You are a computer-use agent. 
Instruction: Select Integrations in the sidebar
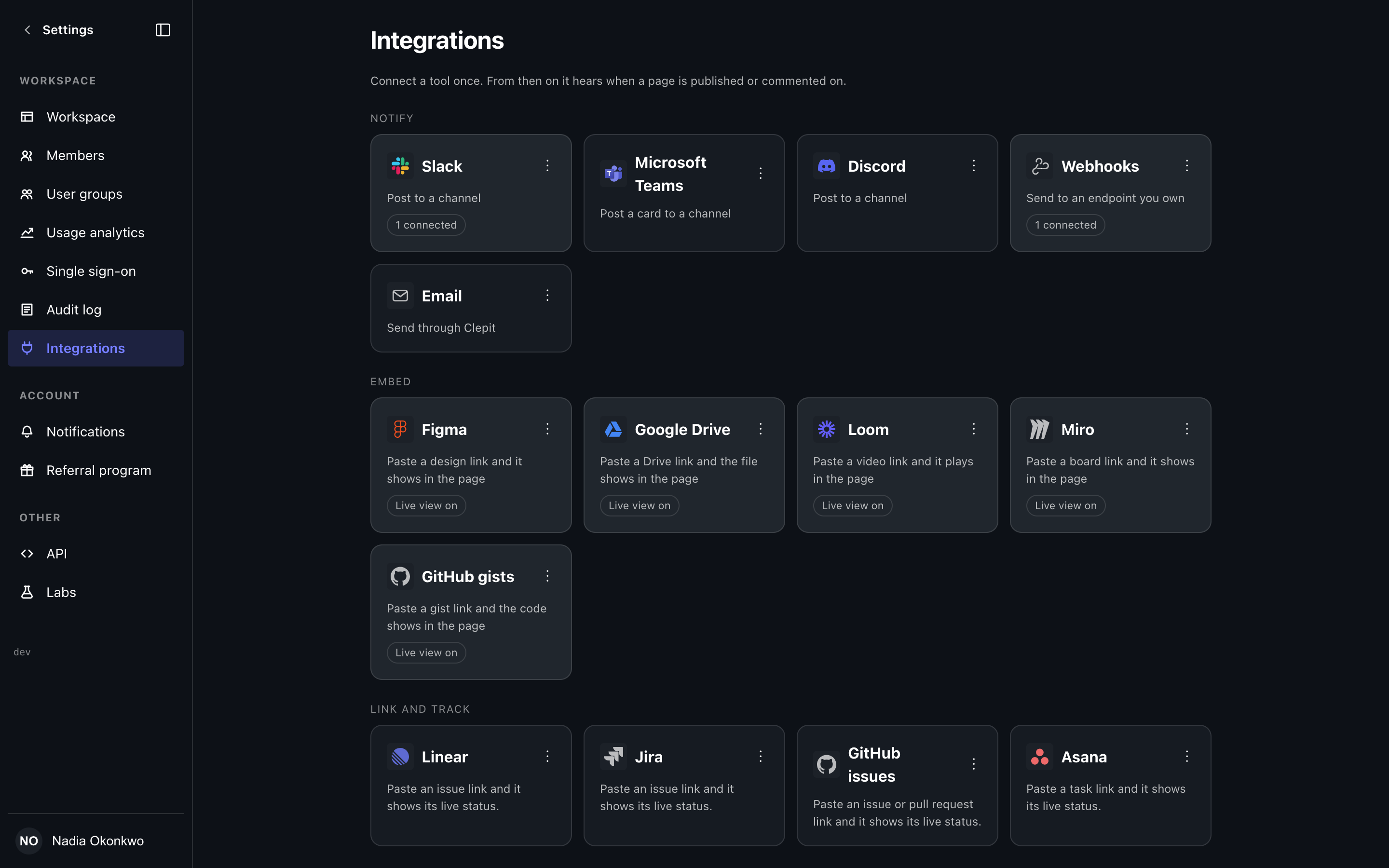[x=96, y=349]
